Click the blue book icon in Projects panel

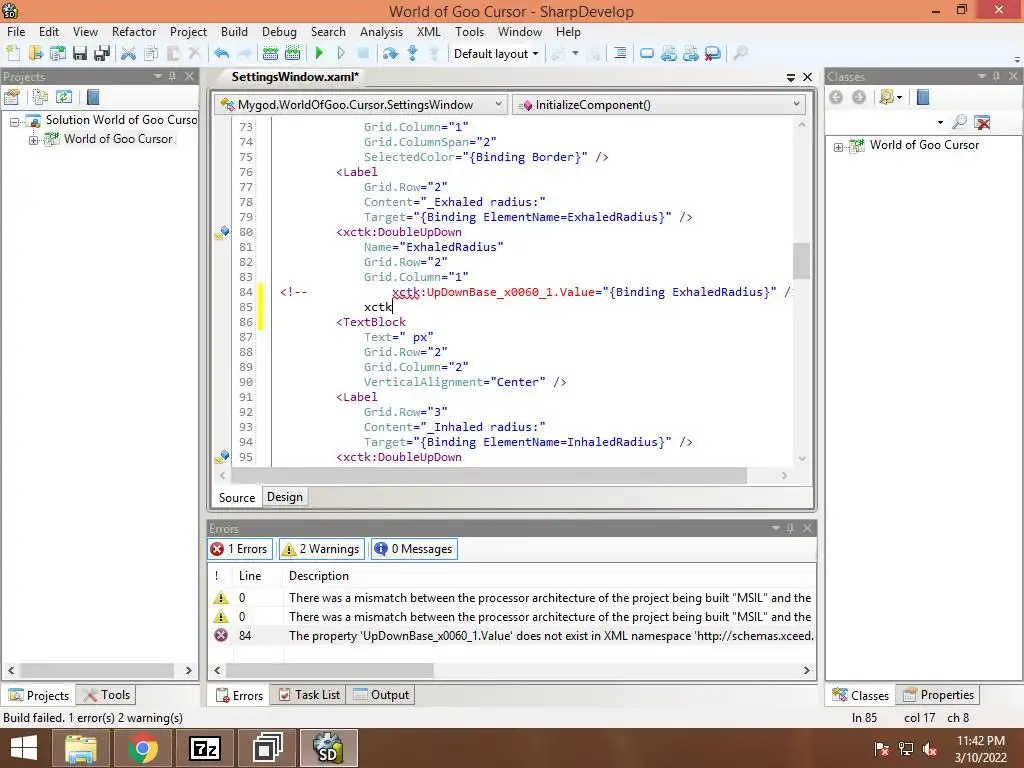click(x=93, y=97)
